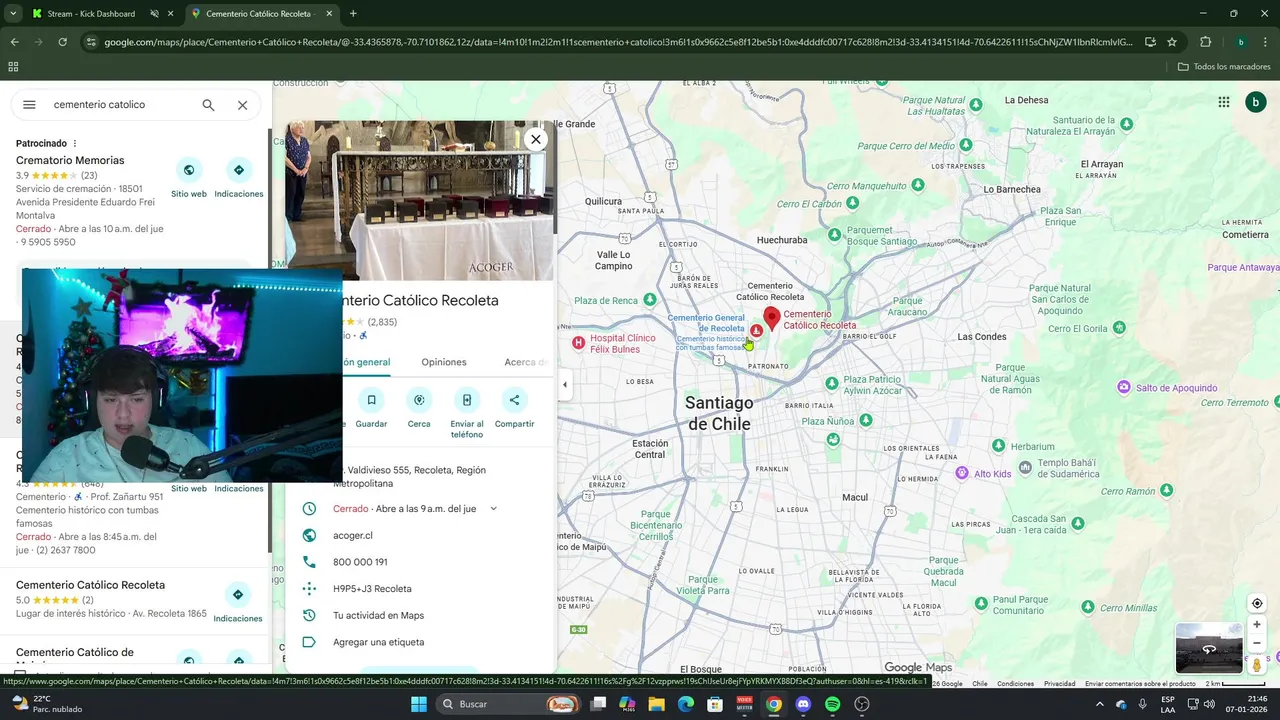Image resolution: width=1280 pixels, height=720 pixels.
Task: Open Tu actividad en Maps
Action: coord(378,615)
